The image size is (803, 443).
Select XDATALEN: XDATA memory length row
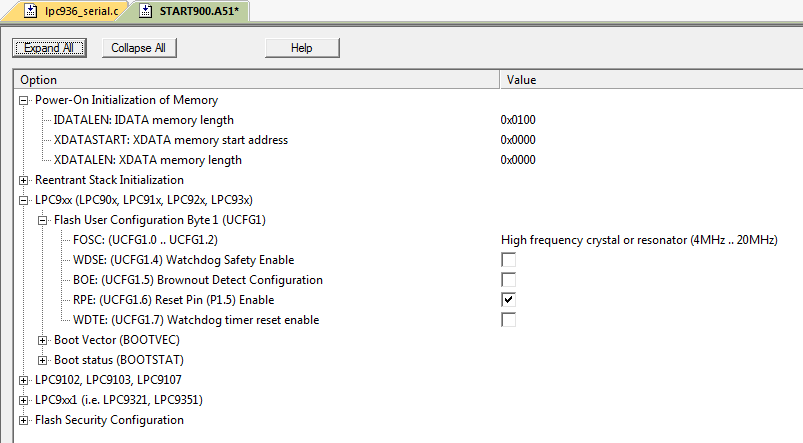[147, 160]
